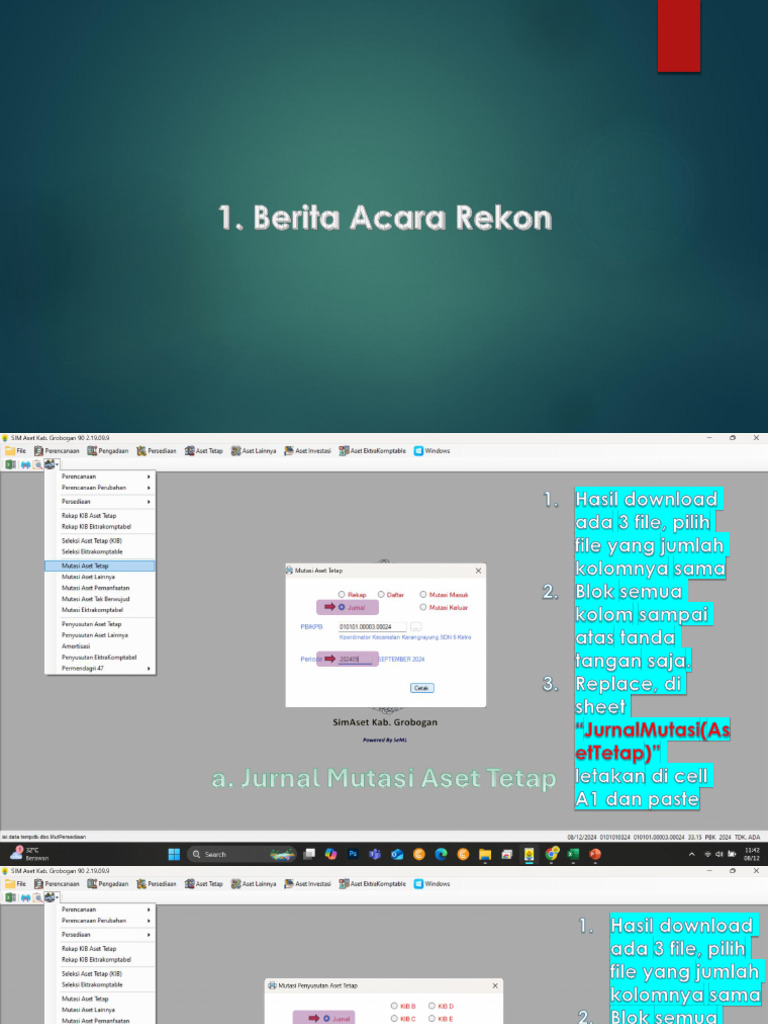Image resolution: width=768 pixels, height=1024 pixels.
Task: Expand Persediaan submenu in the menu with Mutasi Aset Tetap highlighted
Action: (100, 502)
